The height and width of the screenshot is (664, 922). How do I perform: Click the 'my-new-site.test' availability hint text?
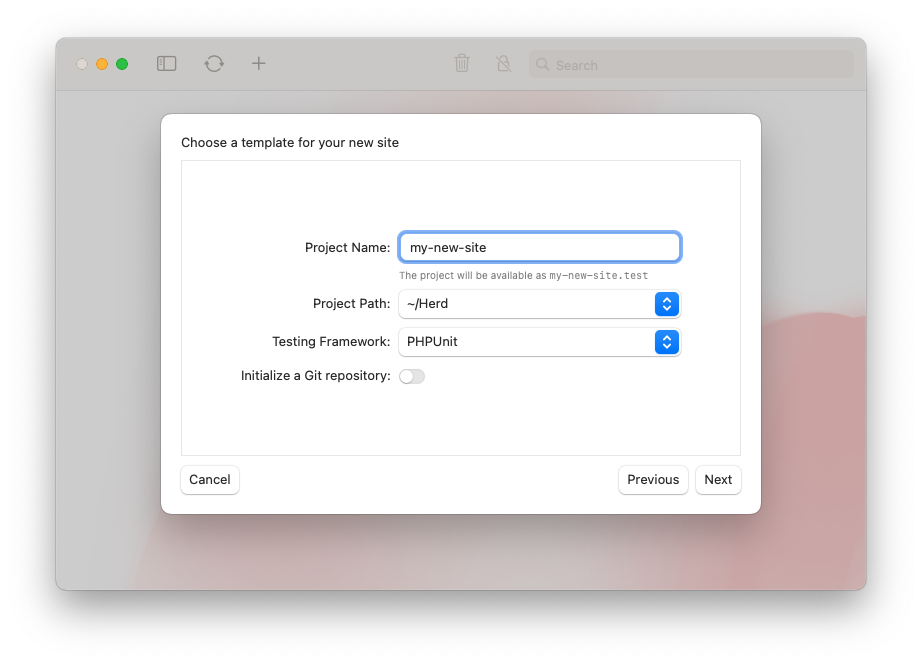(599, 276)
